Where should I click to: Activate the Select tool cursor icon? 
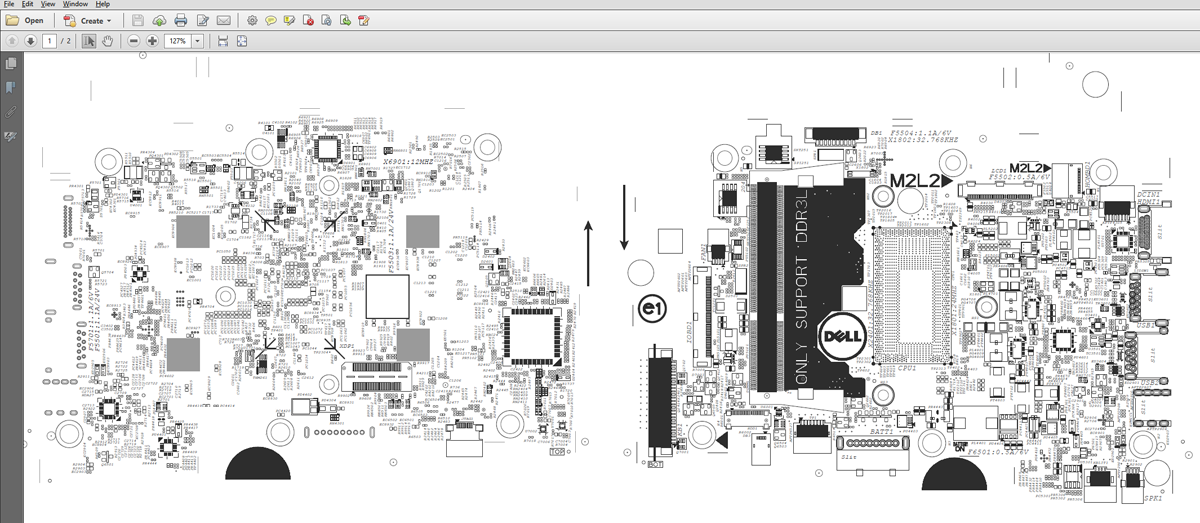click(89, 41)
